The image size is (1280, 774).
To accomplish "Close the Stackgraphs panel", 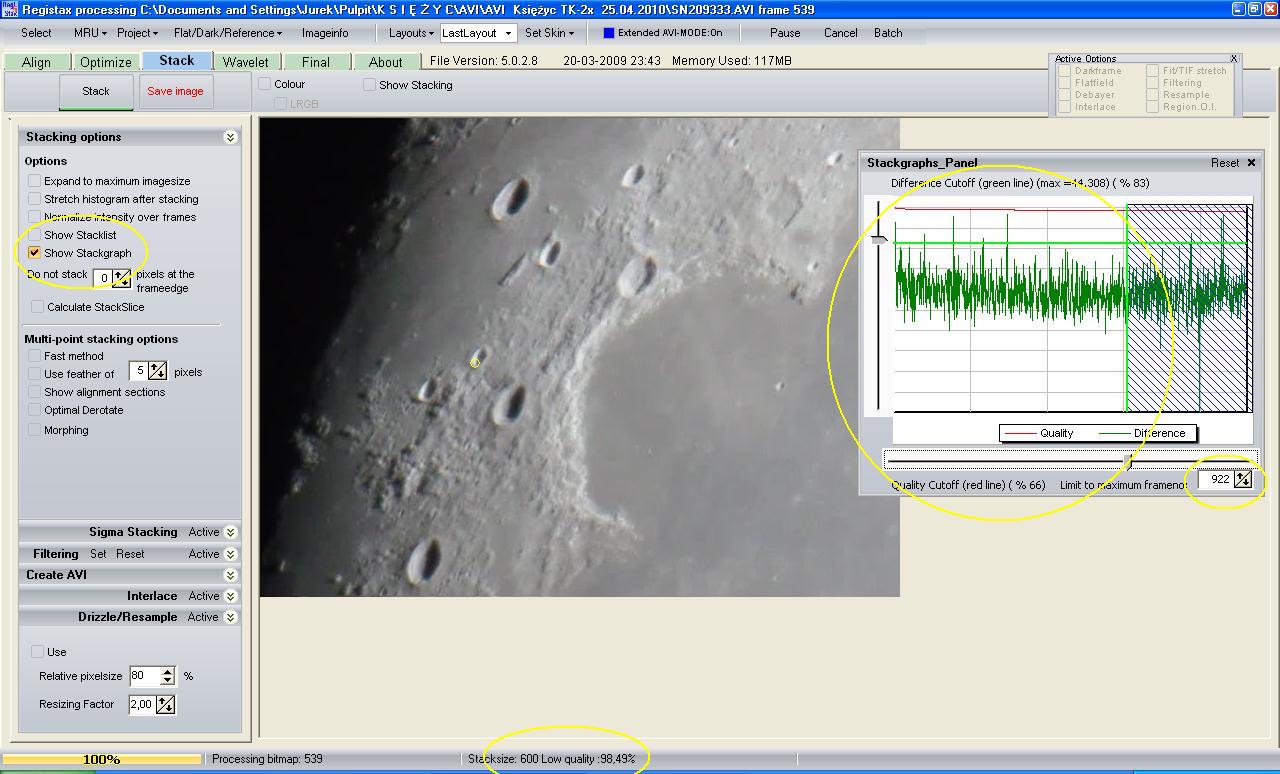I will (1251, 163).
